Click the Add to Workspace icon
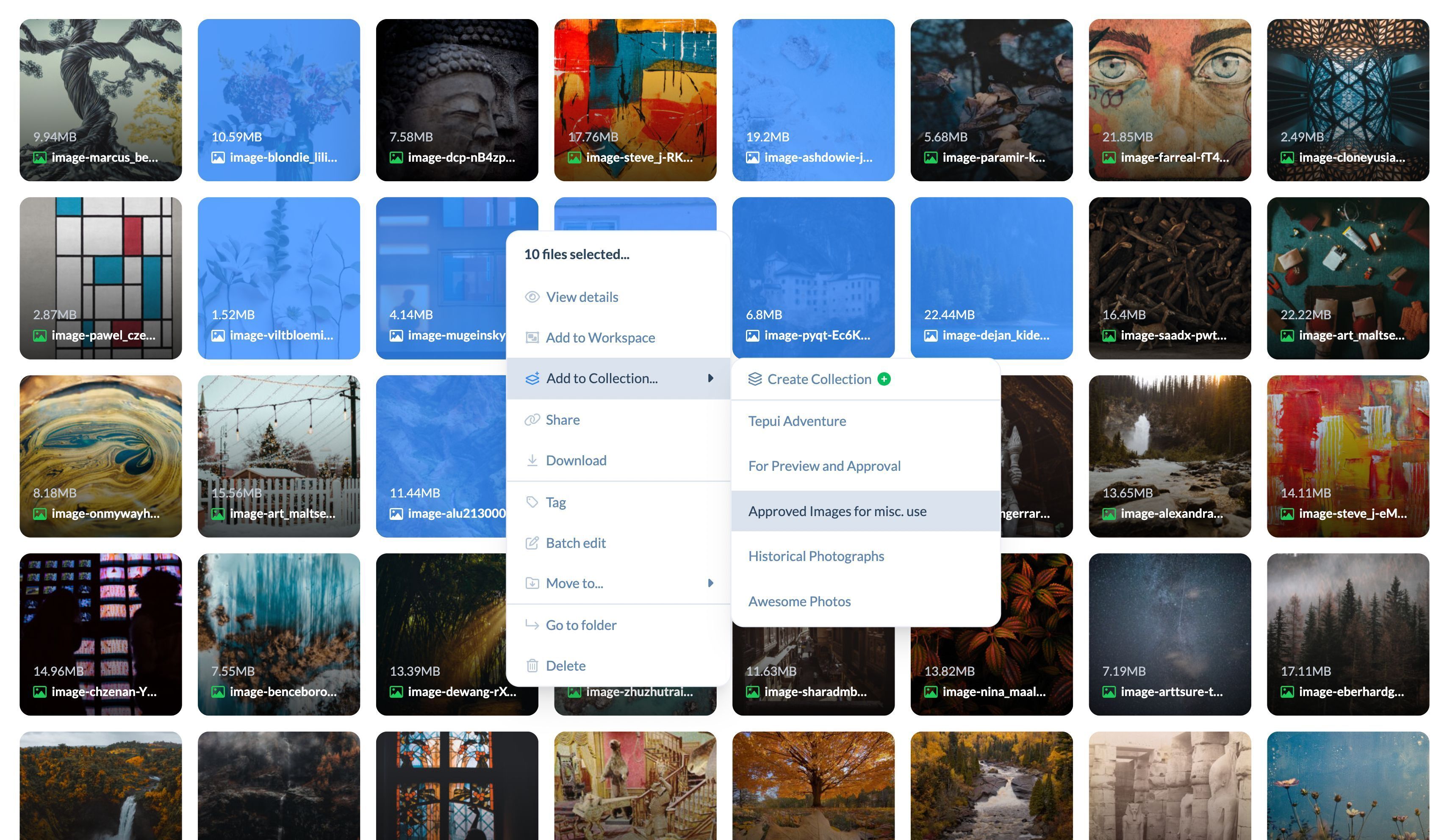 point(532,337)
